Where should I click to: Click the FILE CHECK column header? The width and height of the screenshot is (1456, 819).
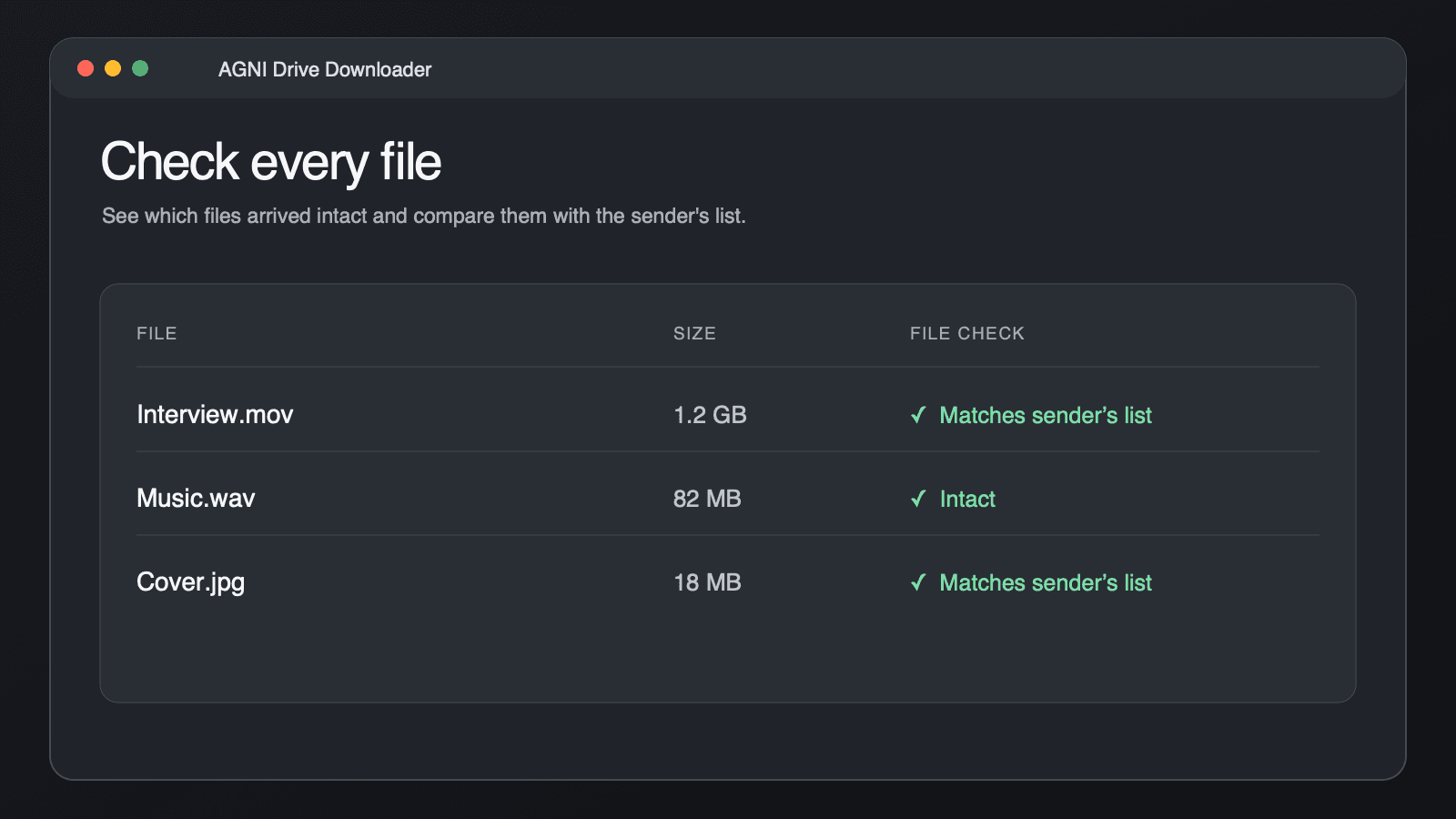tap(967, 333)
